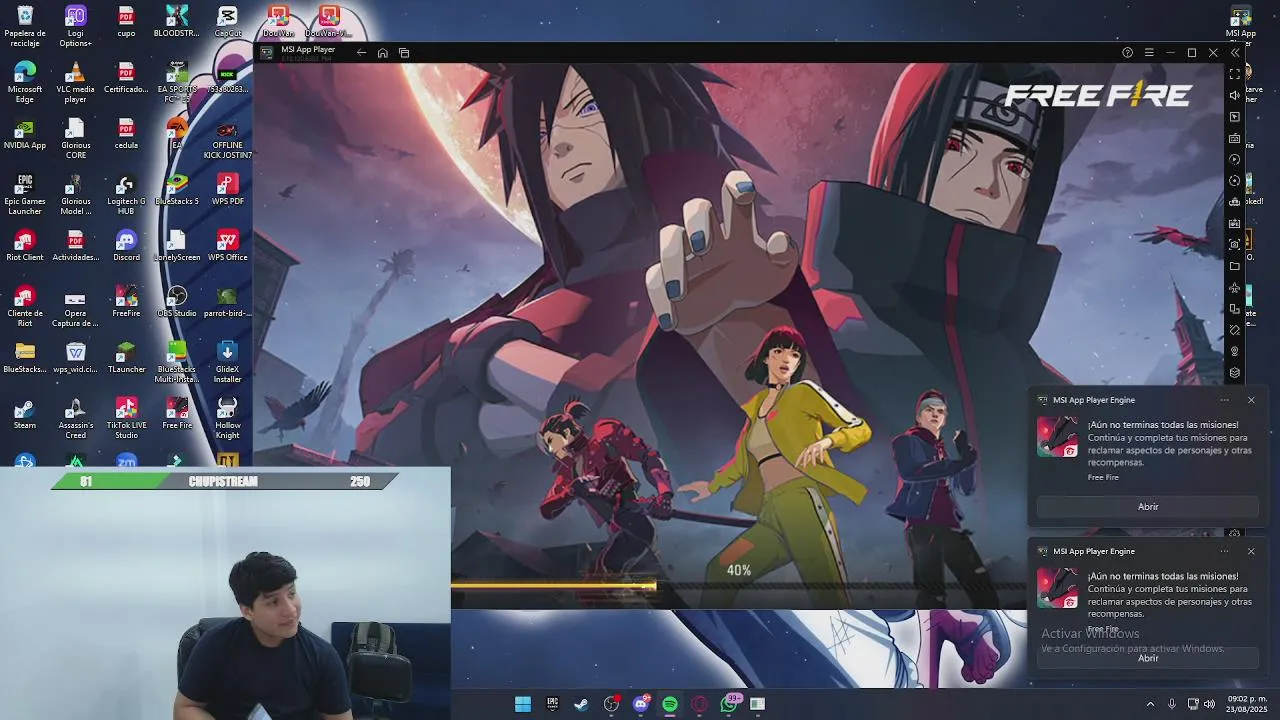This screenshot has width=1280, height=720.
Task: Click Abrir on the first Free Fire notification
Action: [1148, 507]
